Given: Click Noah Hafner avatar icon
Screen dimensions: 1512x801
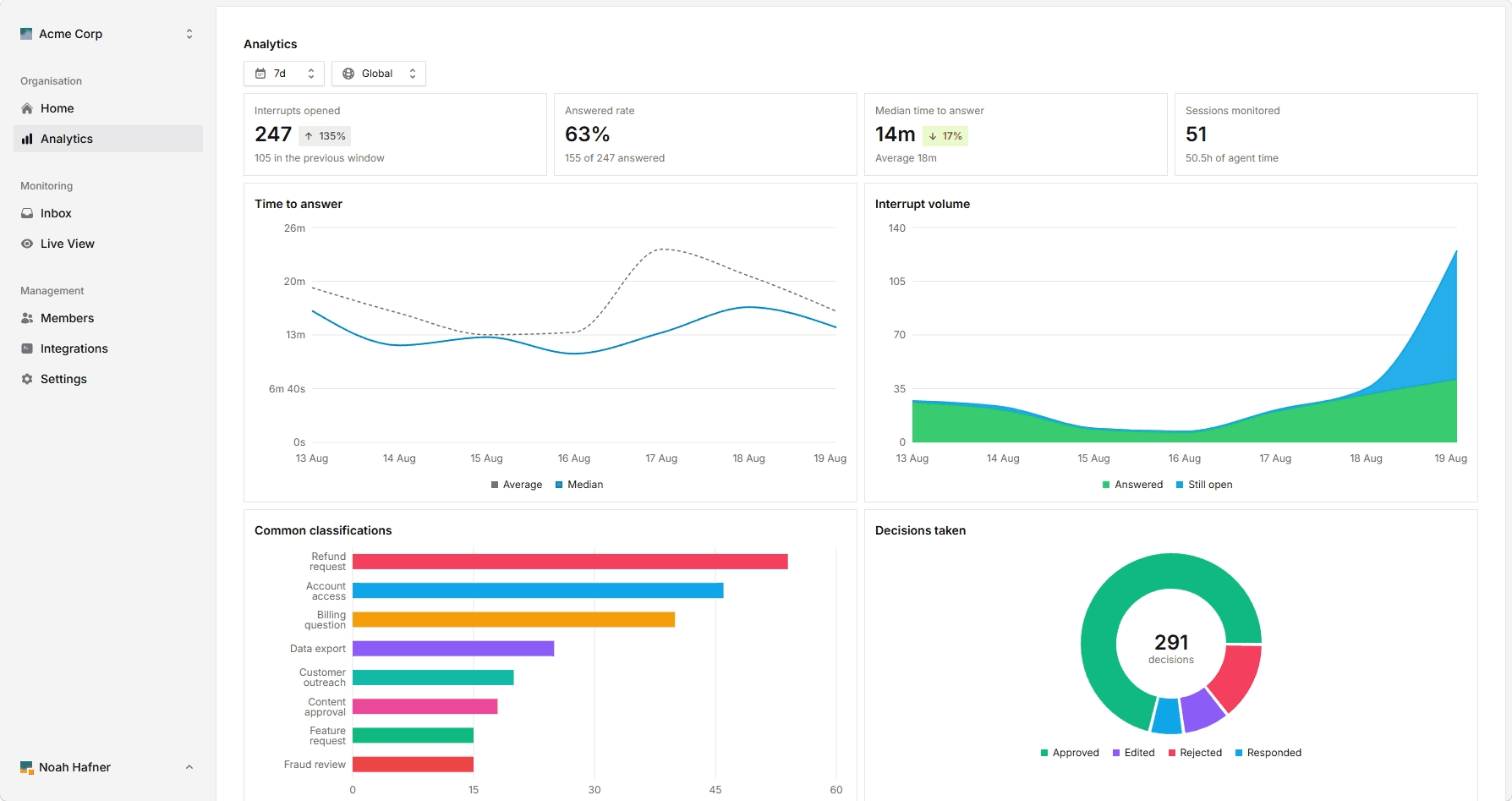Looking at the screenshot, I should tap(26, 767).
